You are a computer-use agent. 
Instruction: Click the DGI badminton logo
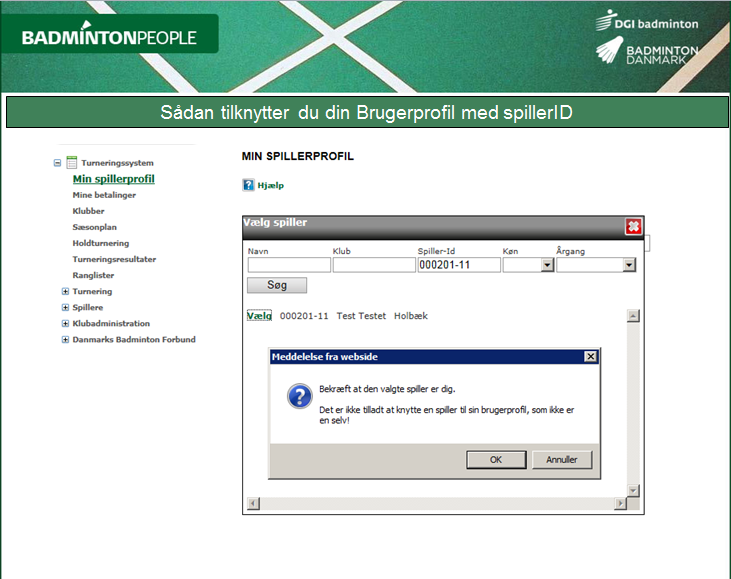point(646,22)
